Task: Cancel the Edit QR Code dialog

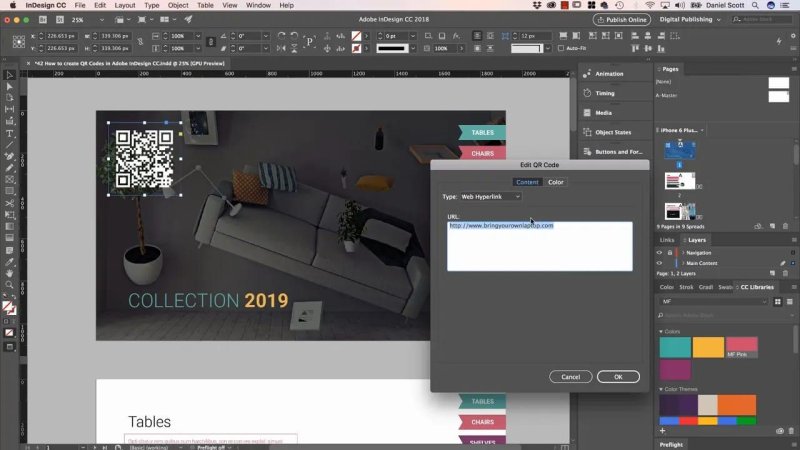Action: [570, 377]
